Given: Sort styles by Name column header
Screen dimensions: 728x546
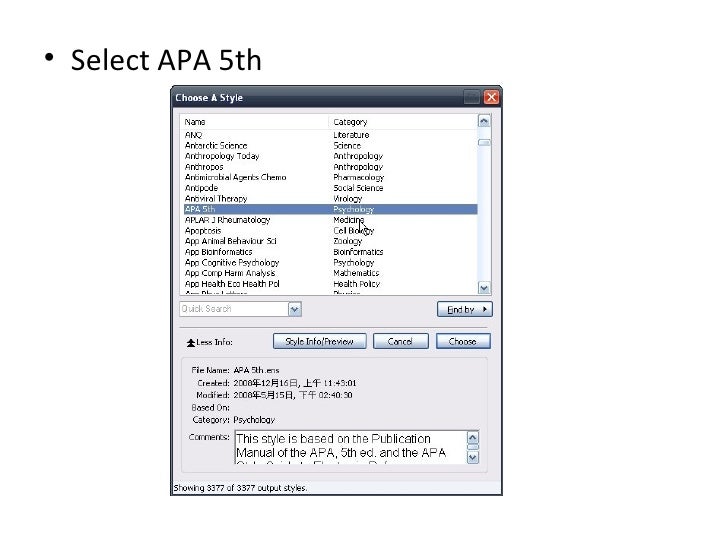Looking at the screenshot, I should [254, 122].
